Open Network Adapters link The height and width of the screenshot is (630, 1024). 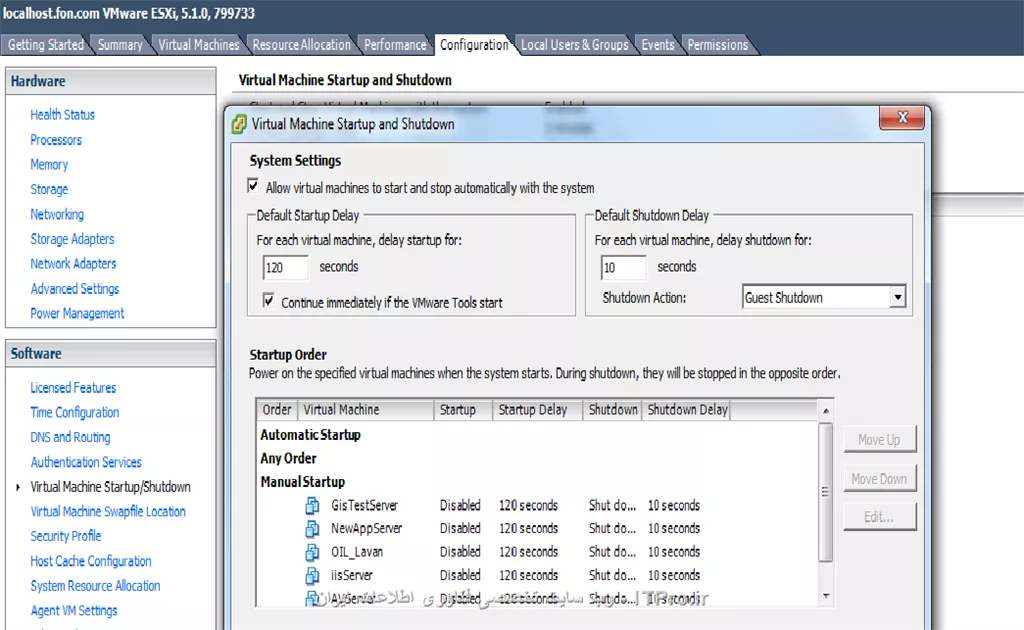coord(73,264)
